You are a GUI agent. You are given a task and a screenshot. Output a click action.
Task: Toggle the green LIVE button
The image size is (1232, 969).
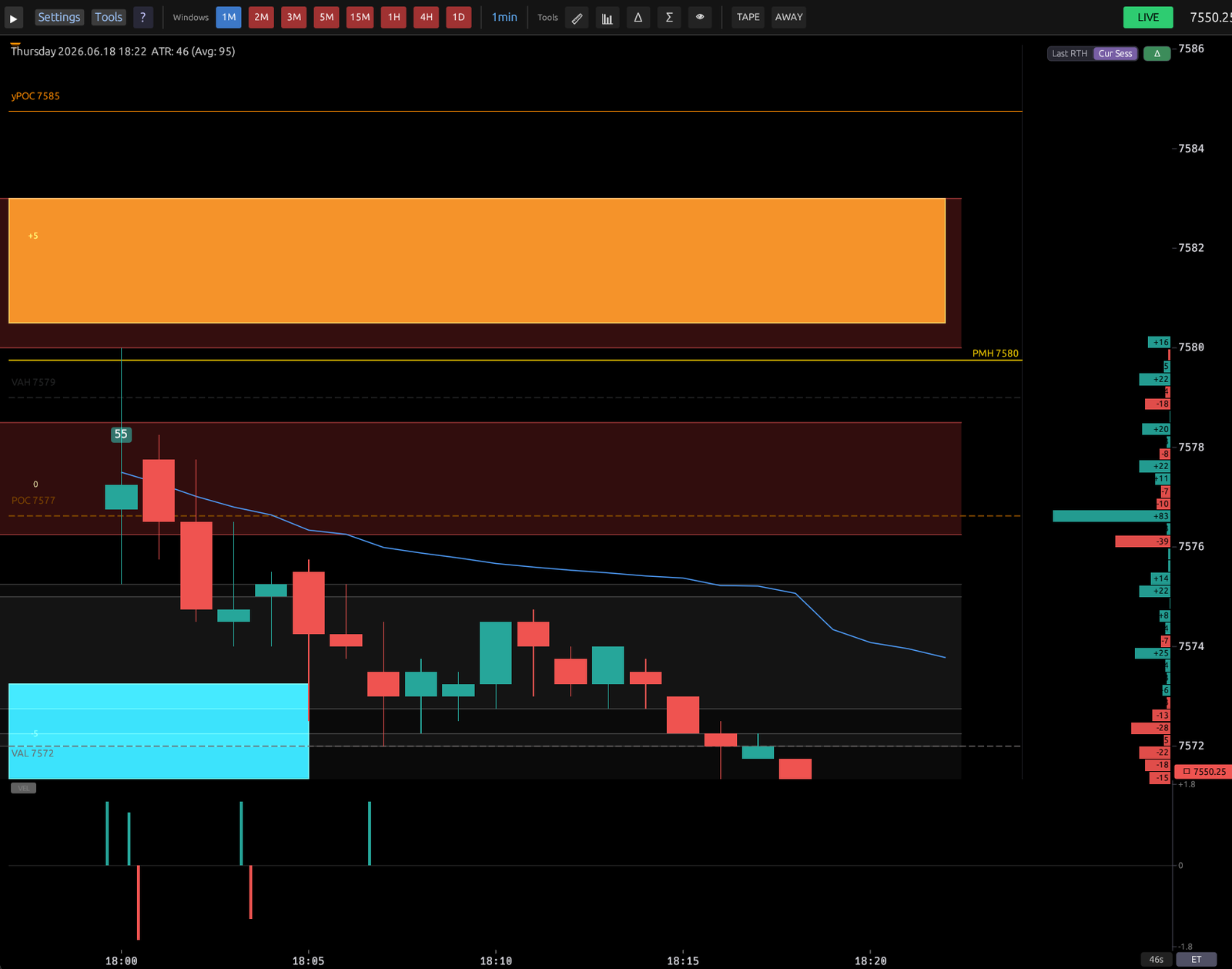(1148, 17)
